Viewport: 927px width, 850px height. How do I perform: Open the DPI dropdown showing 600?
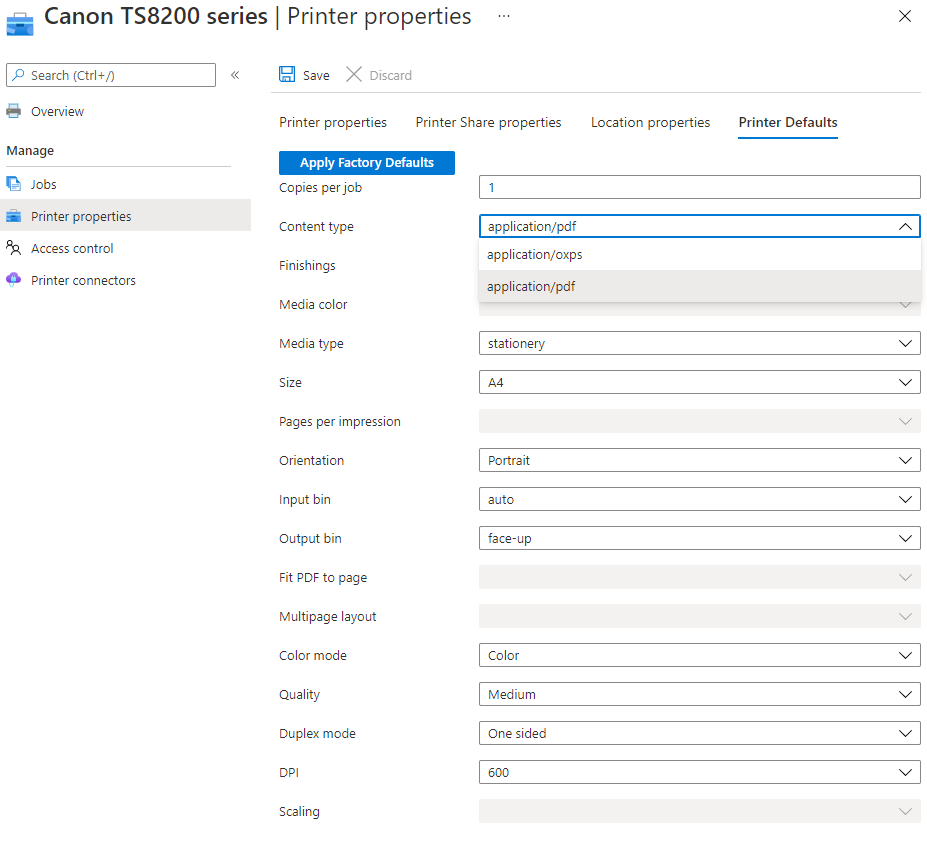(x=699, y=773)
